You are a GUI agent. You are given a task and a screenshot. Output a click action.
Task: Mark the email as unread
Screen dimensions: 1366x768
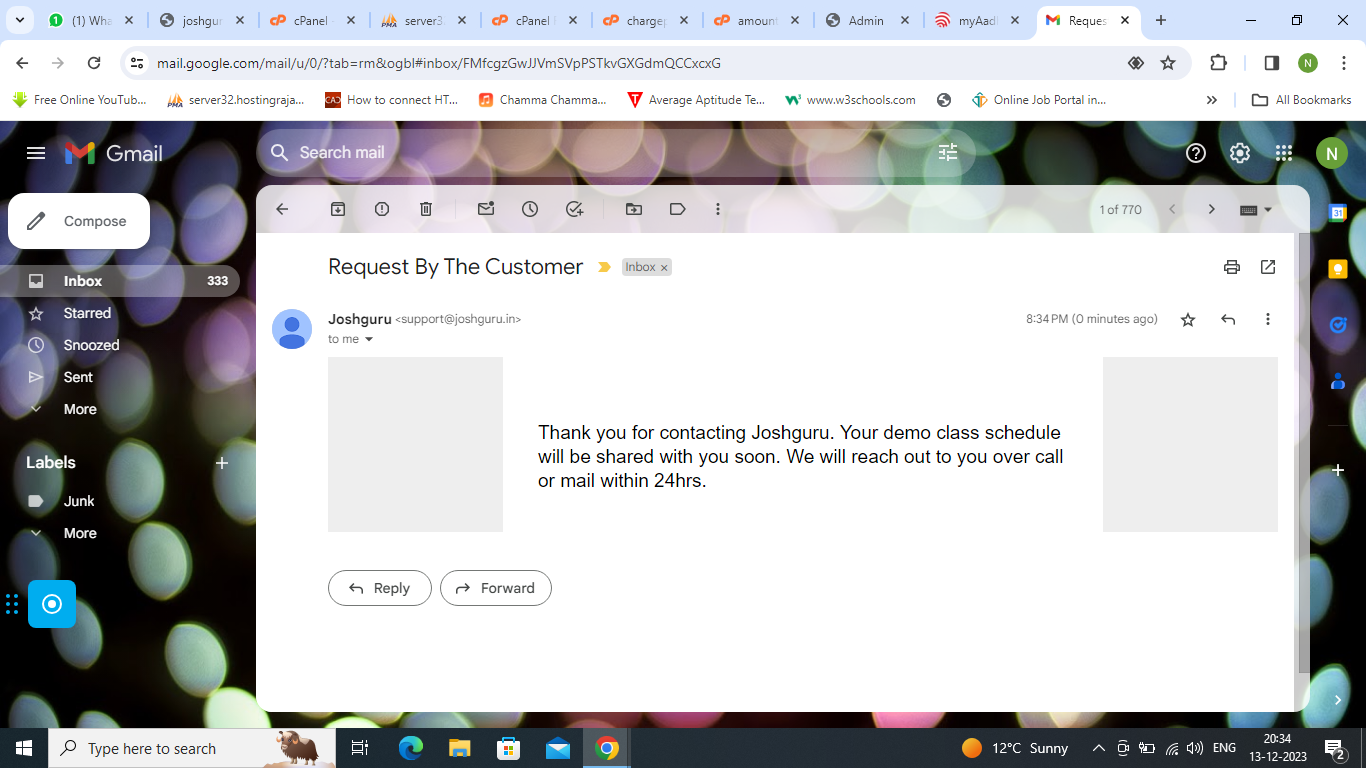tap(486, 209)
